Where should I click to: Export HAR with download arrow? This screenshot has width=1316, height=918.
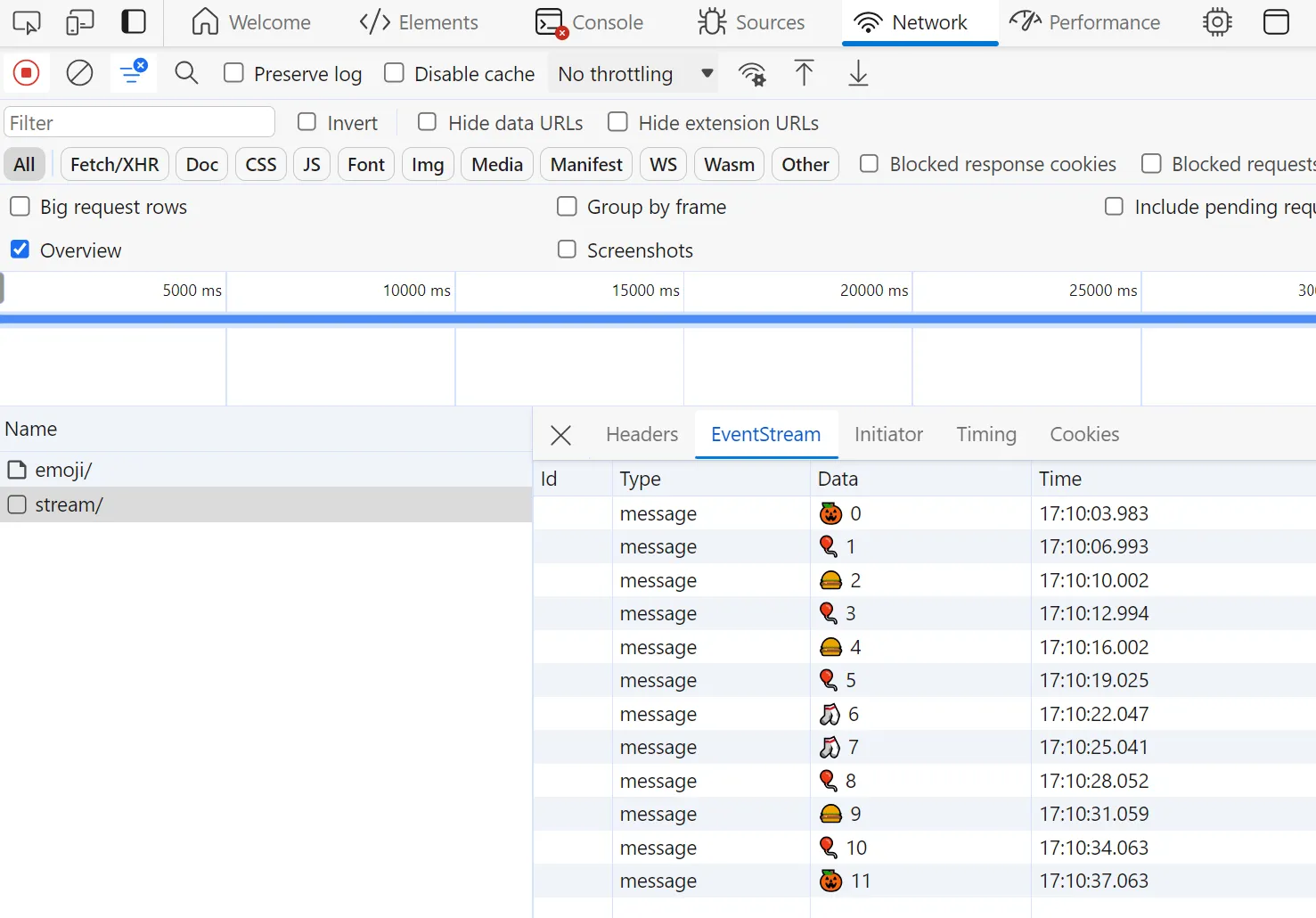click(x=858, y=73)
